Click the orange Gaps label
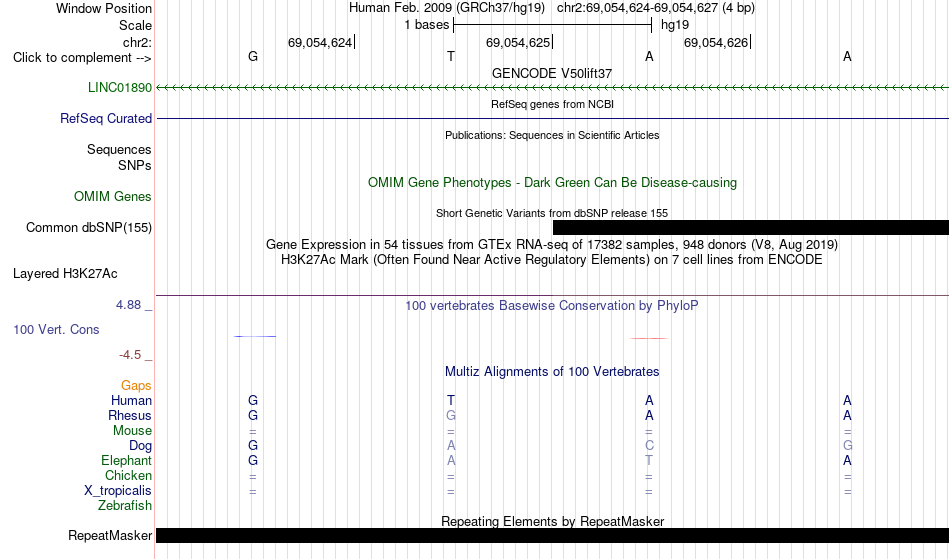Screen dimensions: 950x559 point(136,385)
